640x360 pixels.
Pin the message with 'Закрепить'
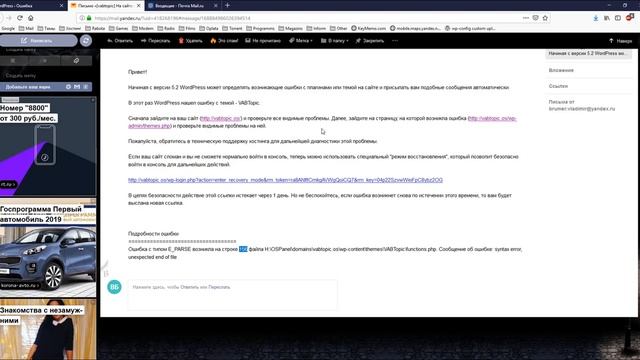369,41
